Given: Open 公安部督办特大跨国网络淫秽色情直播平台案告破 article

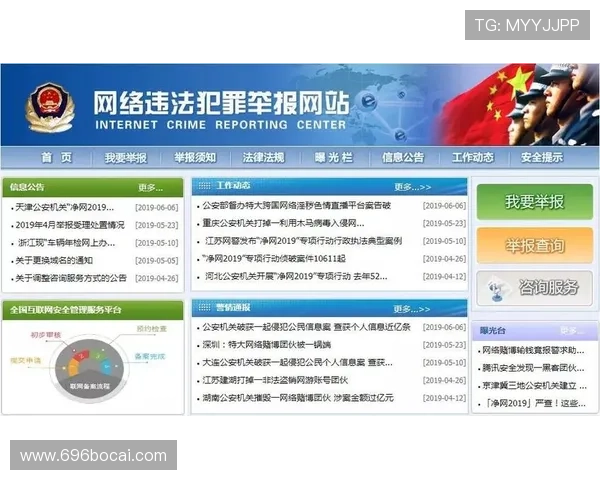Looking at the screenshot, I should tap(297, 206).
